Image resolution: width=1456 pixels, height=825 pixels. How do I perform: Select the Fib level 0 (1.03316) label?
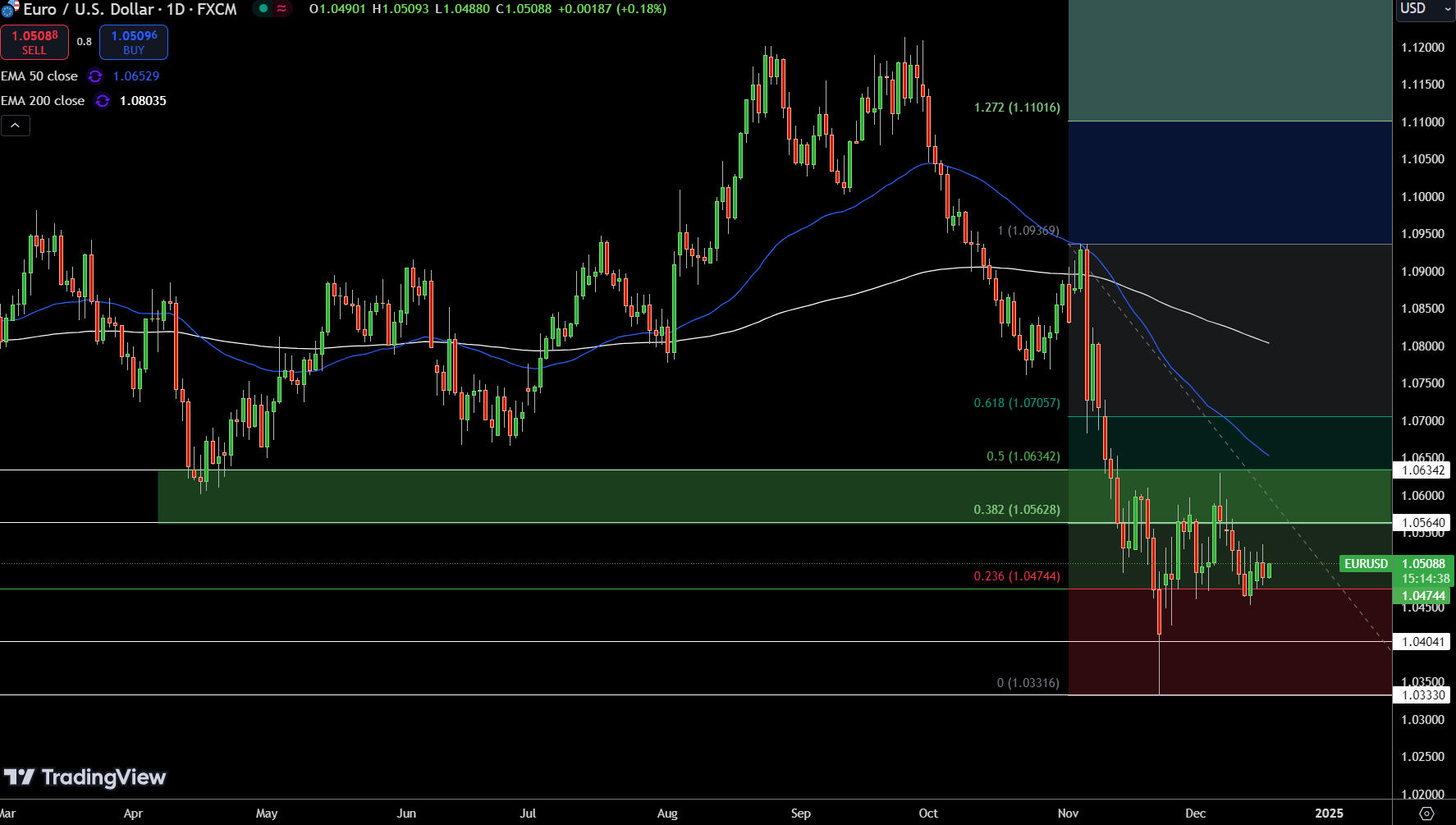tap(1028, 683)
